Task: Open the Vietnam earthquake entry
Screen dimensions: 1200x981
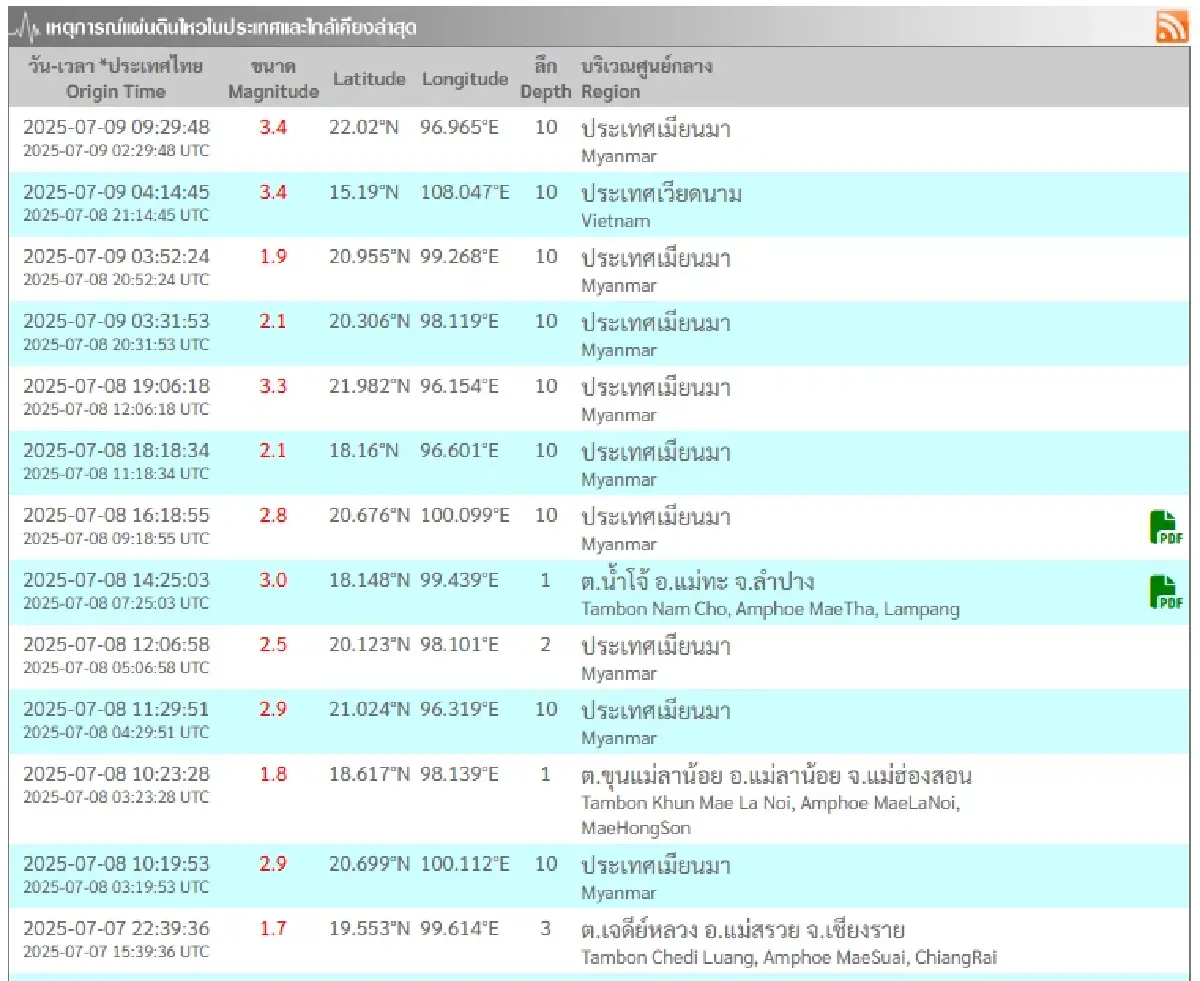Action: click(661, 194)
